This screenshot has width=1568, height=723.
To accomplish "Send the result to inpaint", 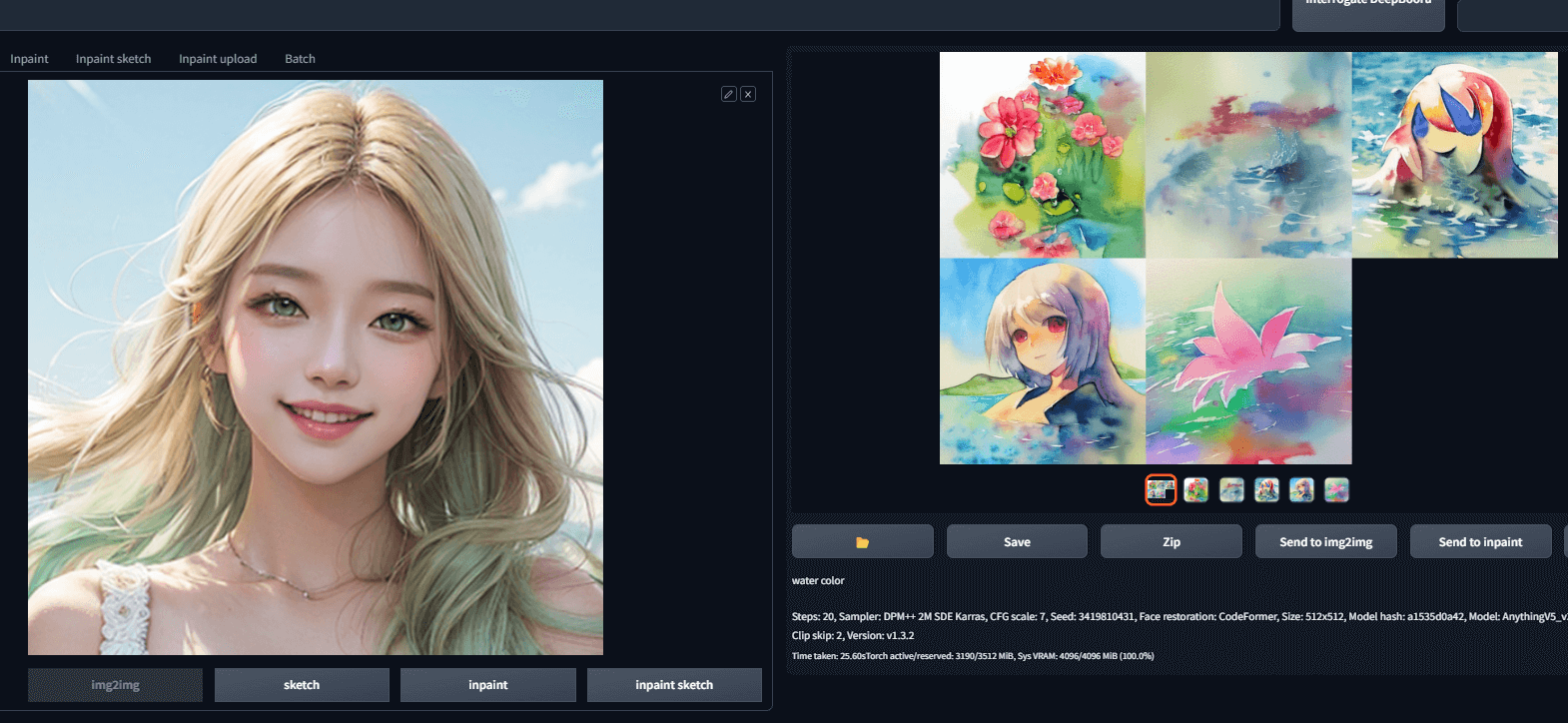I will point(1480,542).
